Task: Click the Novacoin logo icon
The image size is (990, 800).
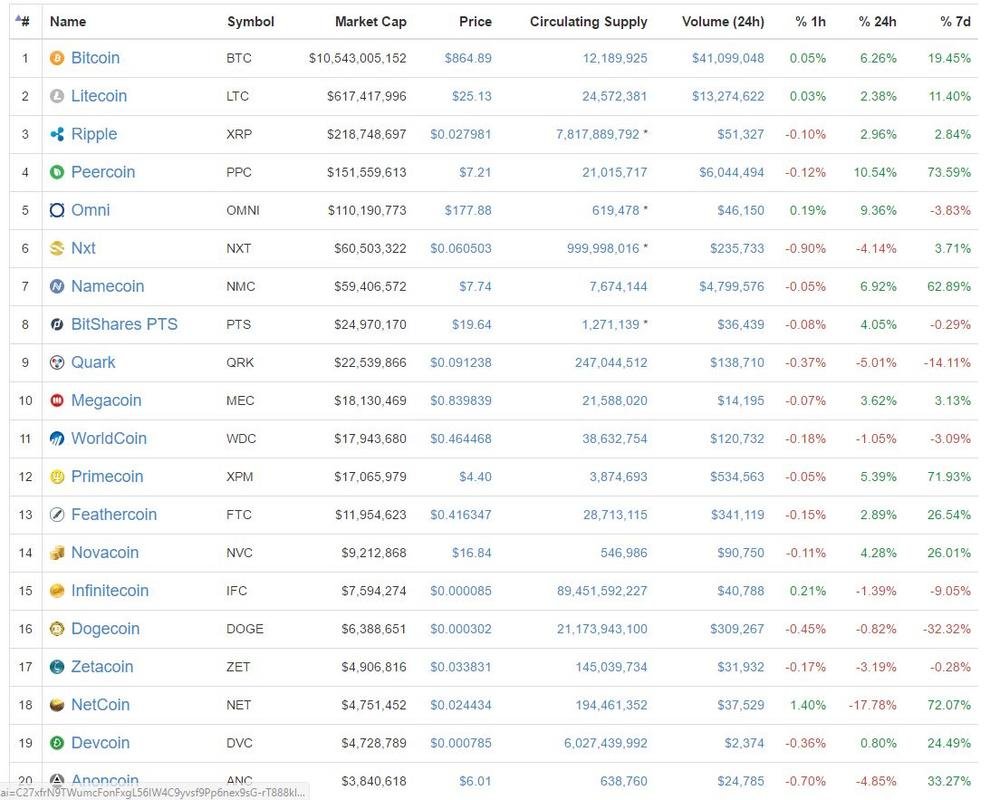Action: tap(57, 552)
